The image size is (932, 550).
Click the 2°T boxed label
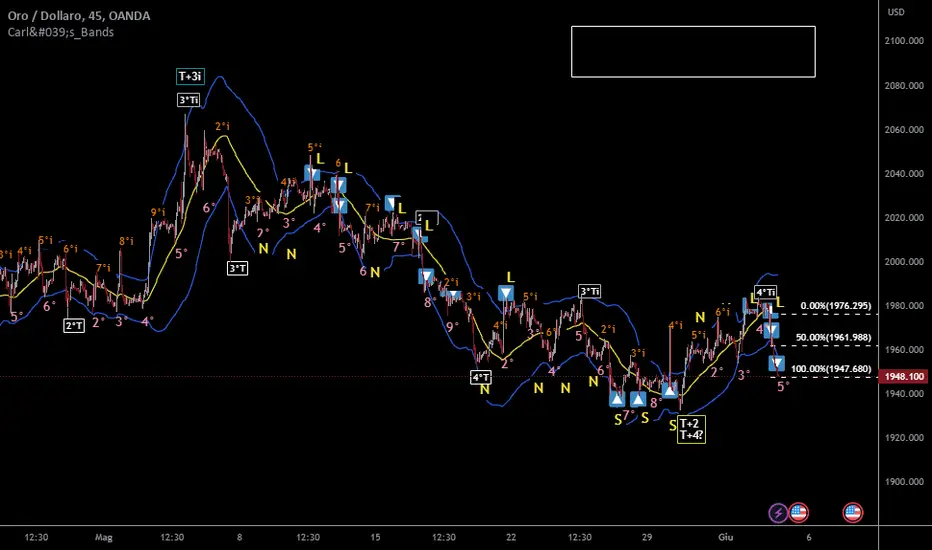point(74,325)
